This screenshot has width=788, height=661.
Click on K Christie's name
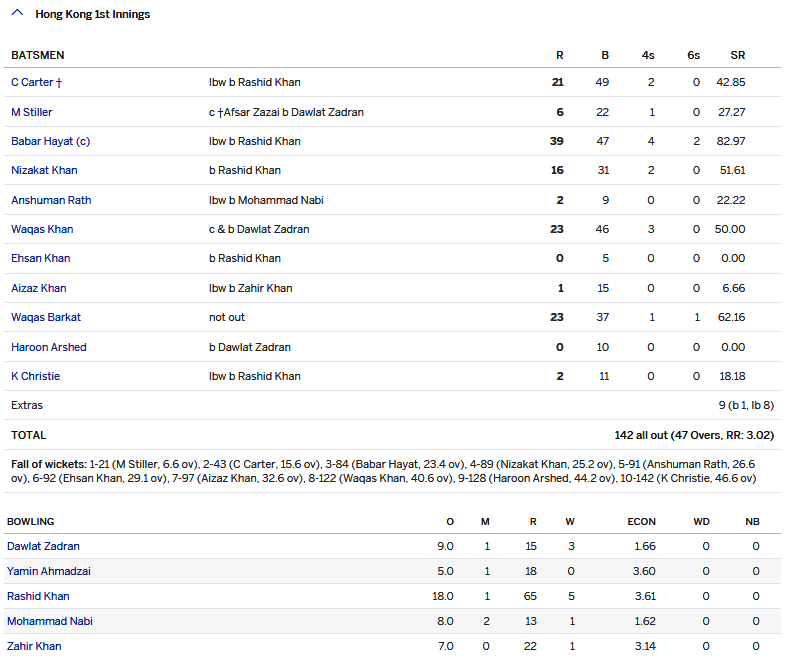[36, 376]
